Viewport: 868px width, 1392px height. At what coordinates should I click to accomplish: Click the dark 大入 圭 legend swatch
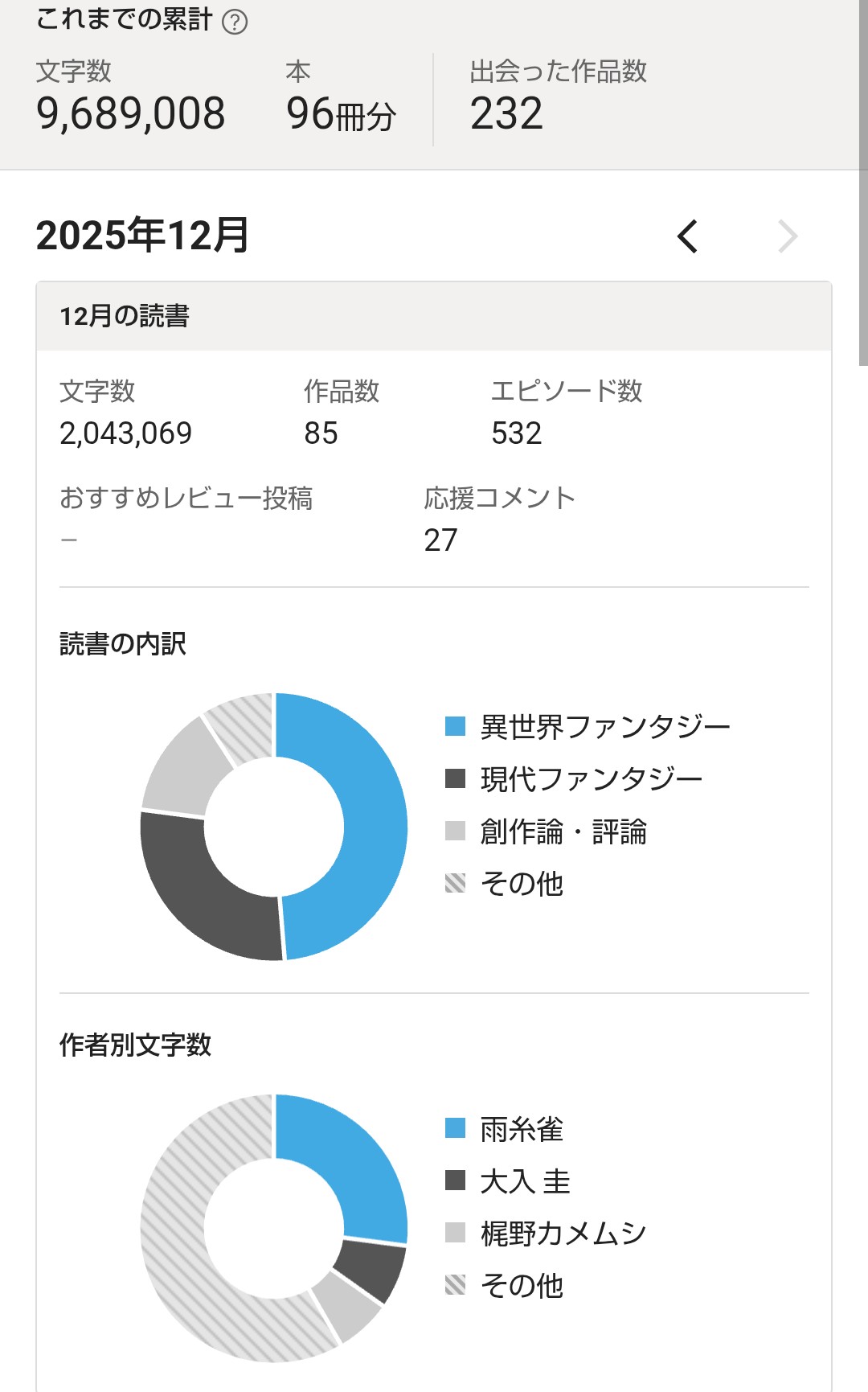coord(455,1181)
